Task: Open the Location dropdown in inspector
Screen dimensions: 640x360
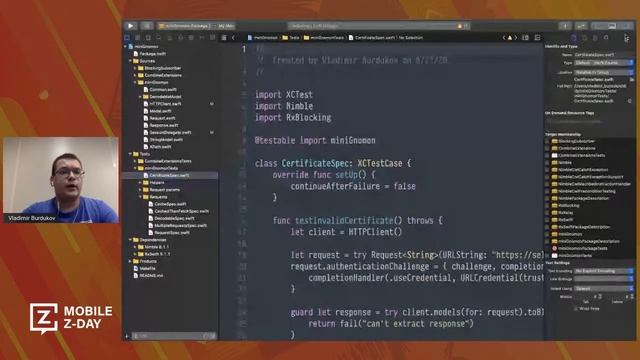Action: click(603, 72)
